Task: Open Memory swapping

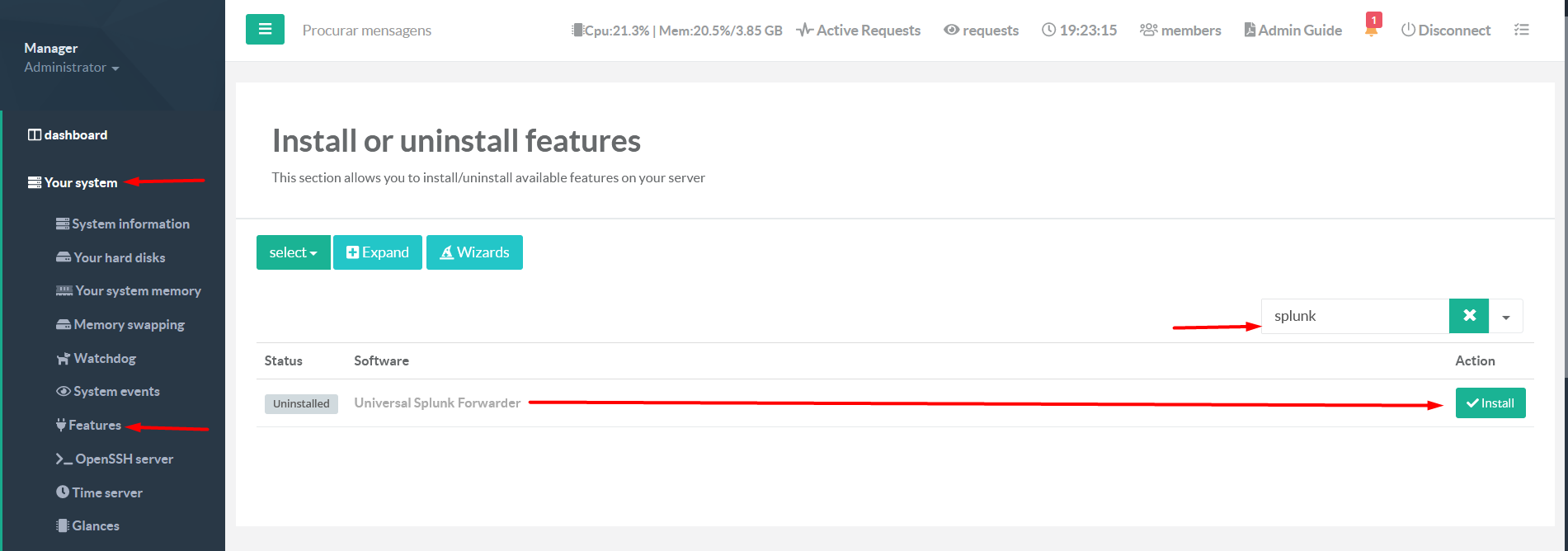Action: pos(120,325)
